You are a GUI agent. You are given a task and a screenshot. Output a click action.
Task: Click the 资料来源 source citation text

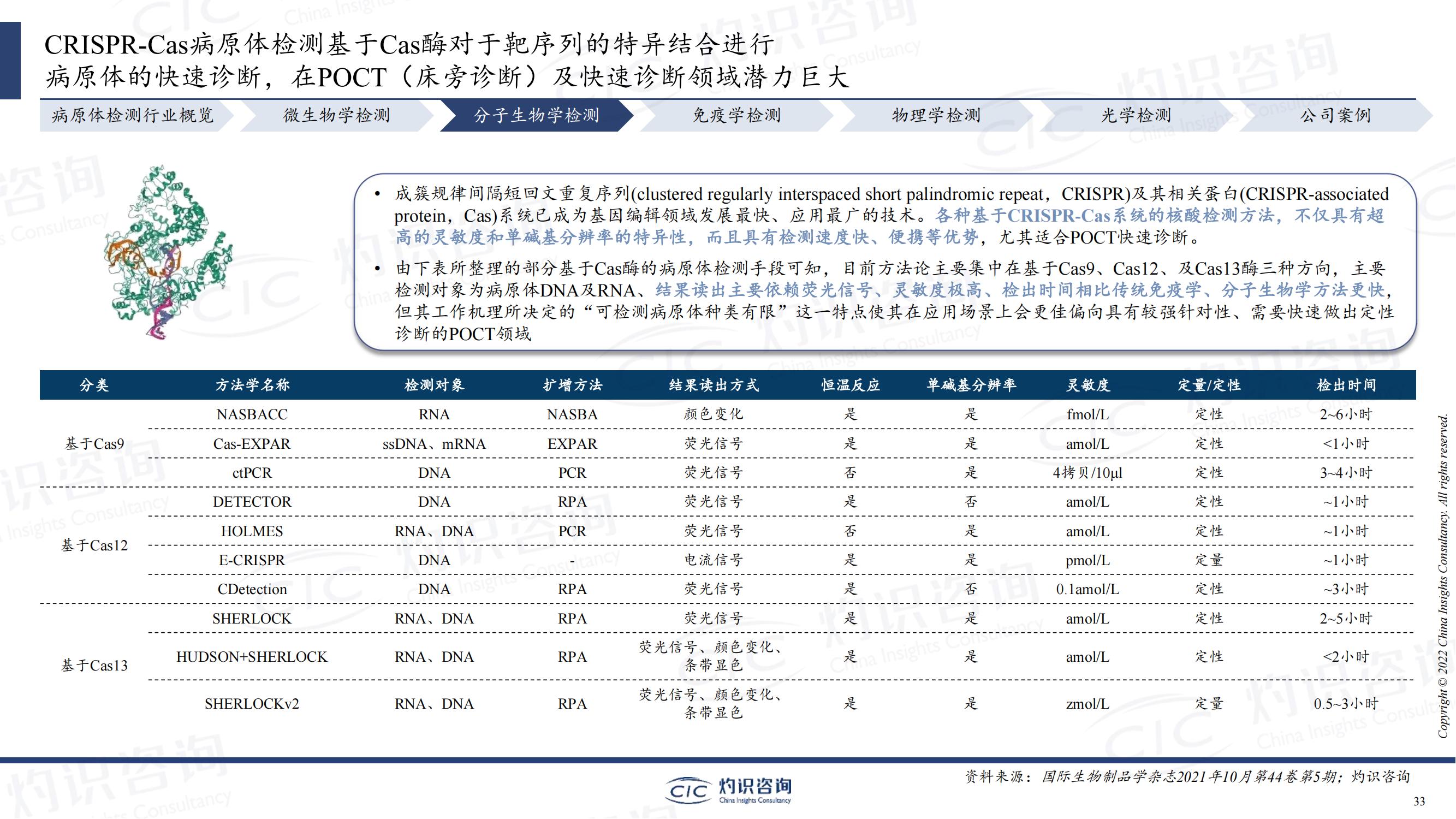tap(1187, 777)
